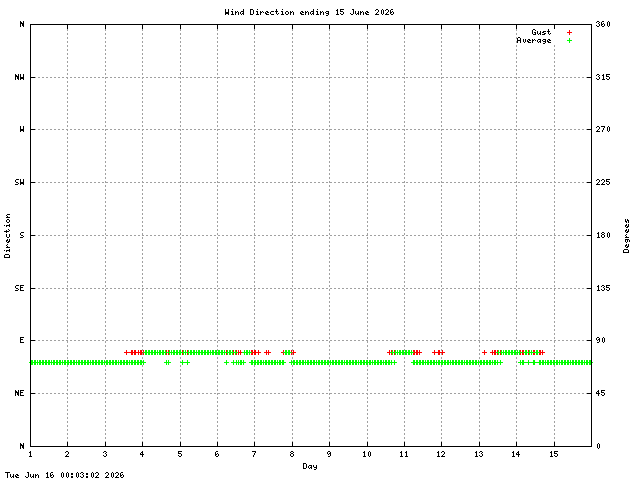Click the '90' degrees axis value
The image size is (640, 480).
600,340
